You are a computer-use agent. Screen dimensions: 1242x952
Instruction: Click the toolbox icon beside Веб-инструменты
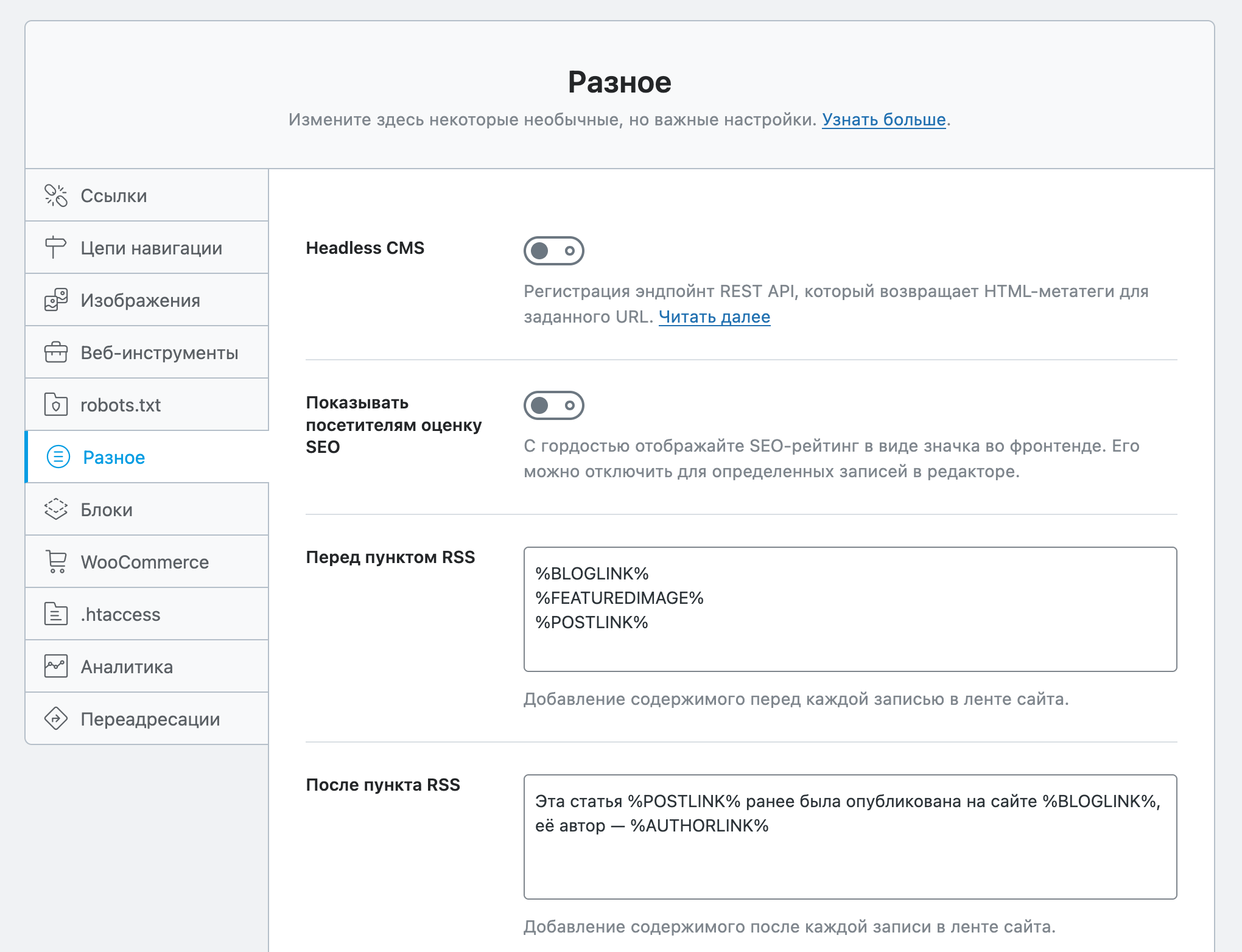(56, 352)
